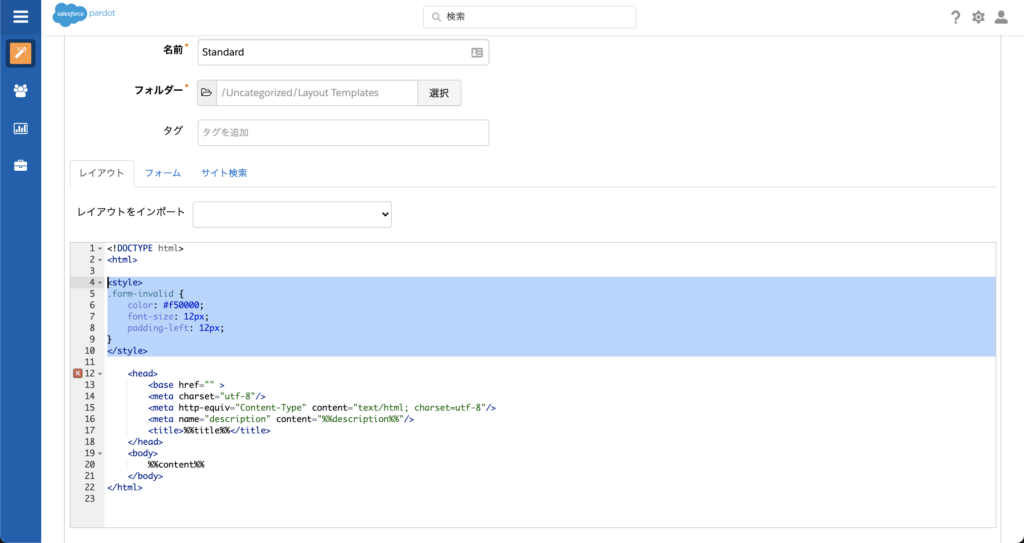Open the settings gear icon
The image size is (1024, 543).
978,17
